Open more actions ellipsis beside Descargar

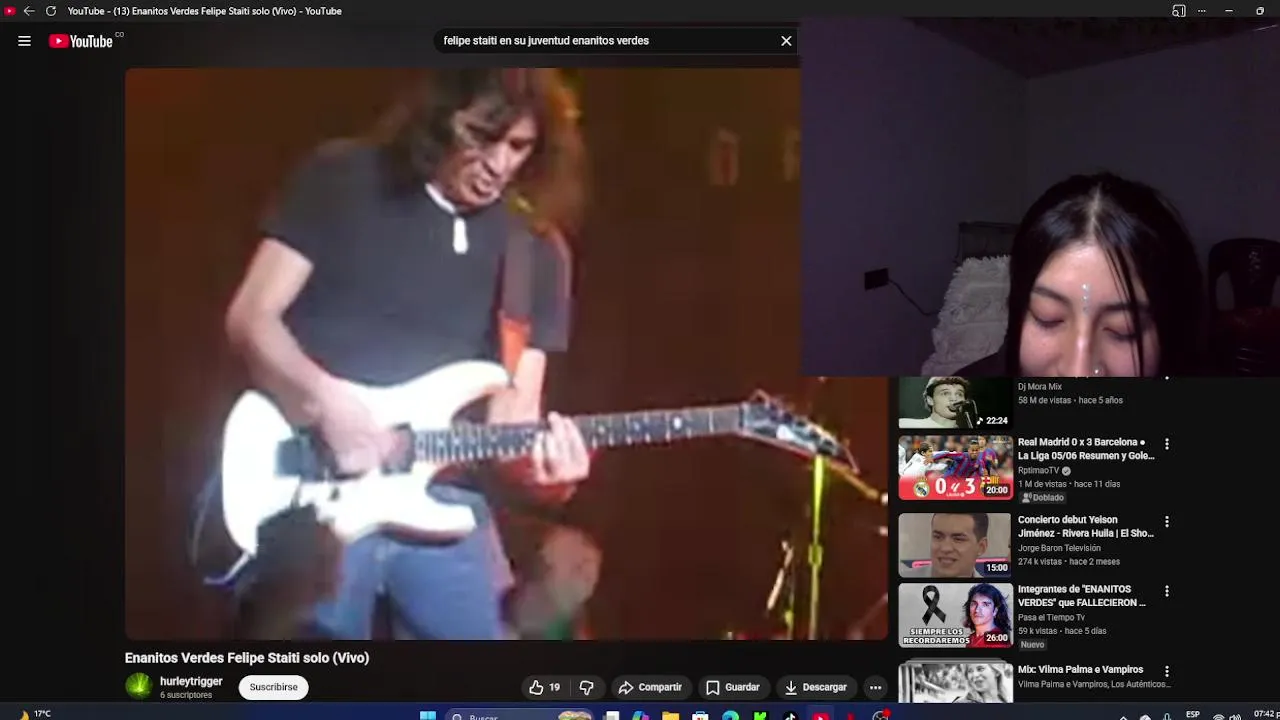[x=875, y=687]
